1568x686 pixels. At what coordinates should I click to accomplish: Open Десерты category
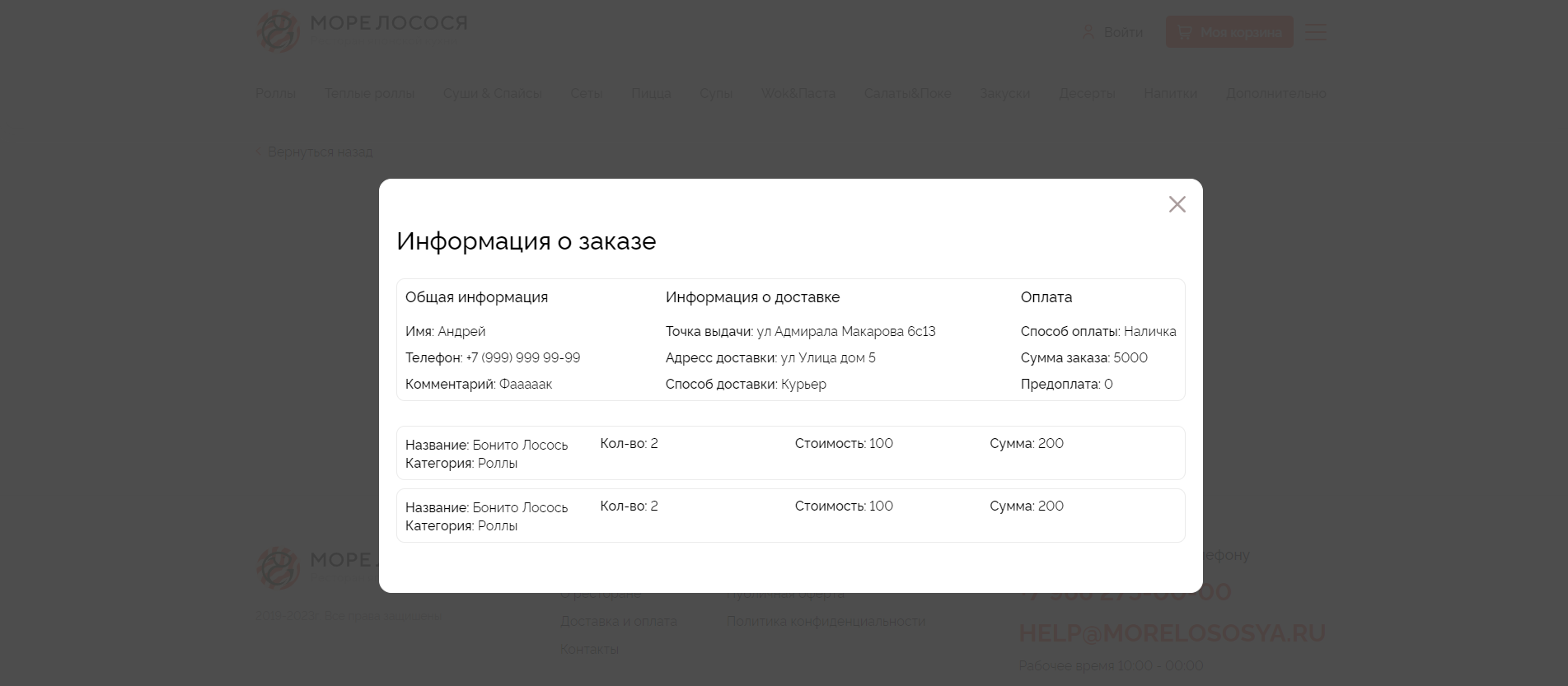pos(1087,93)
